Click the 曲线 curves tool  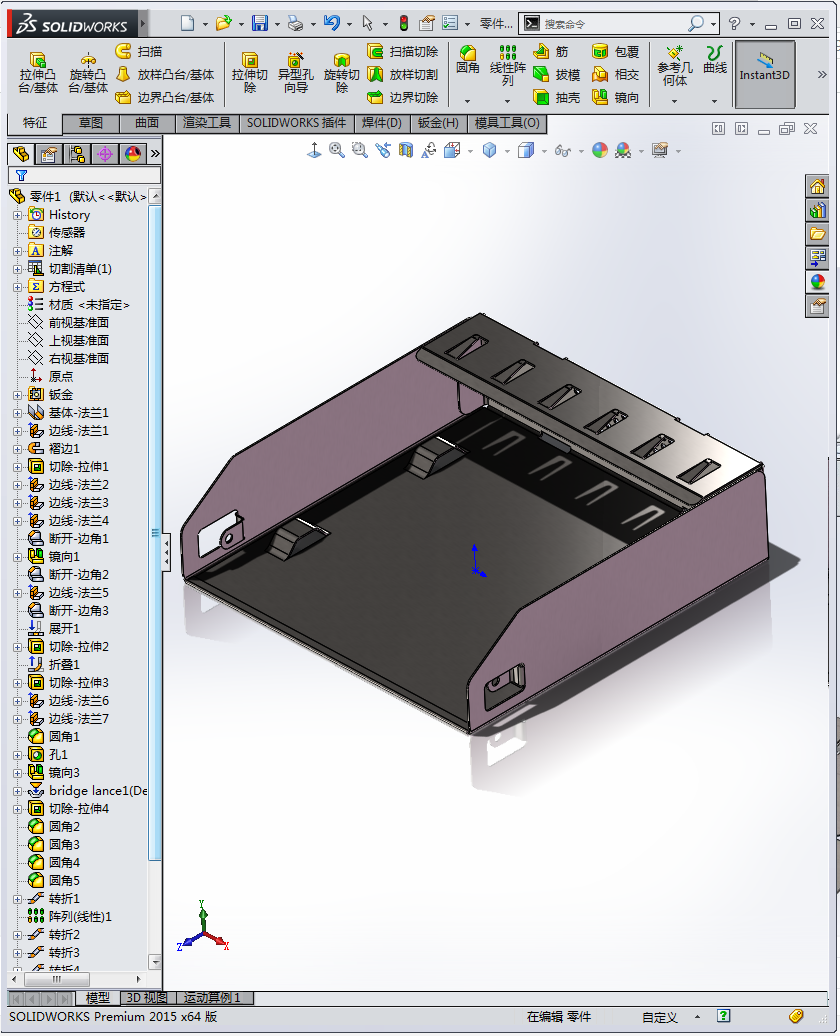[714, 59]
